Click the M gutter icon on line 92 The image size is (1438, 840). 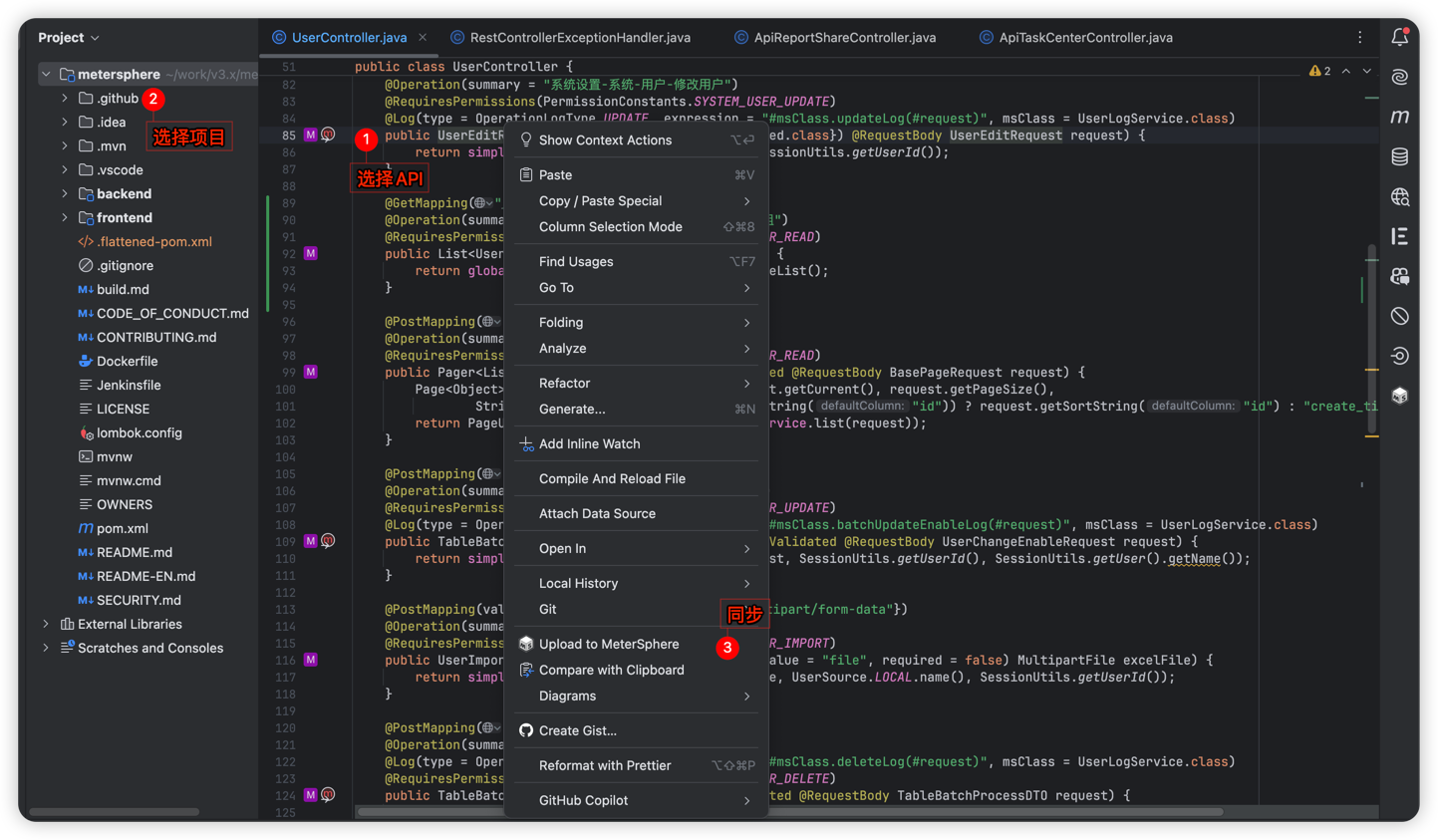click(311, 254)
